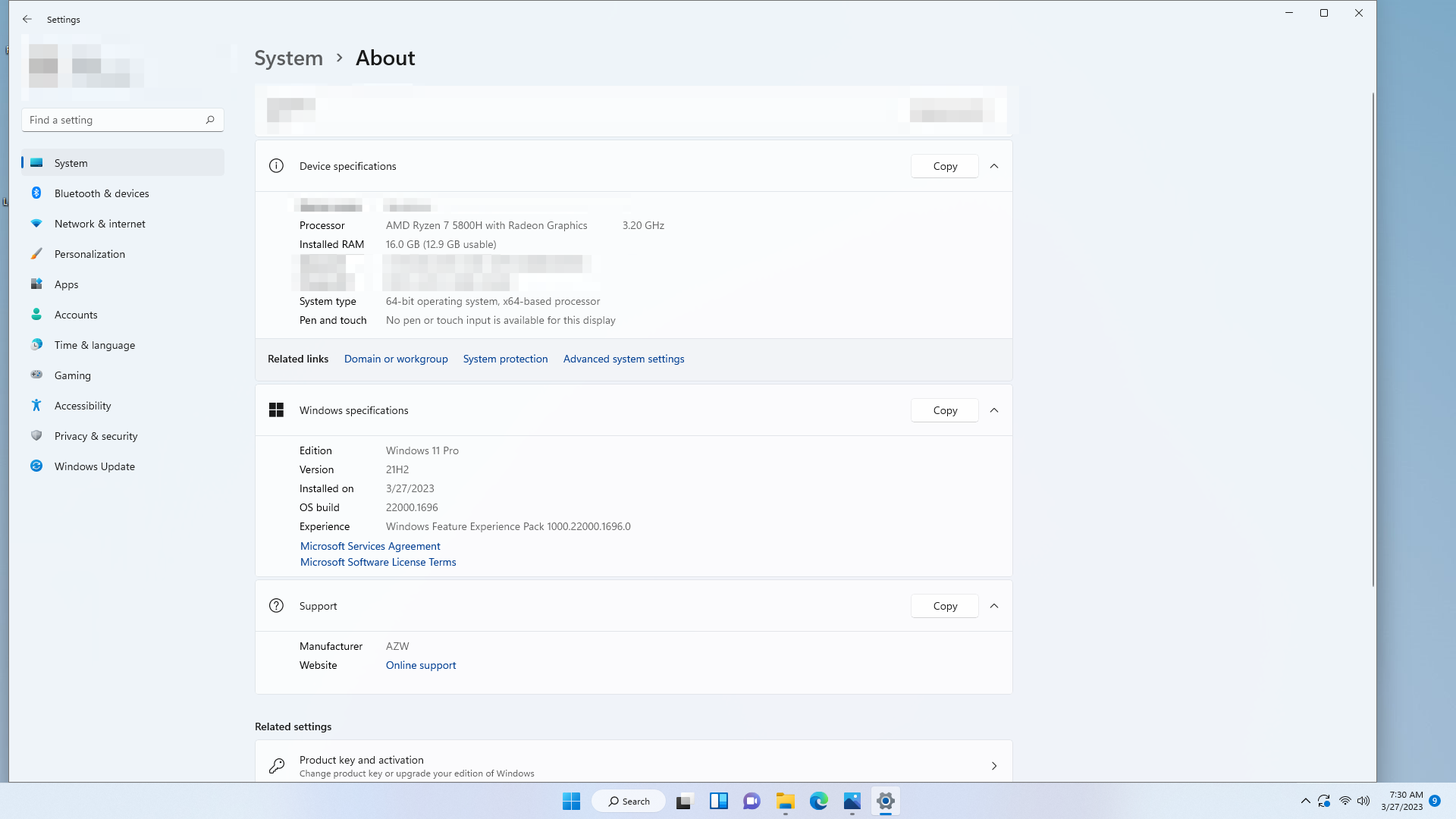Click the Windows 11 Pro edition text

[422, 450]
